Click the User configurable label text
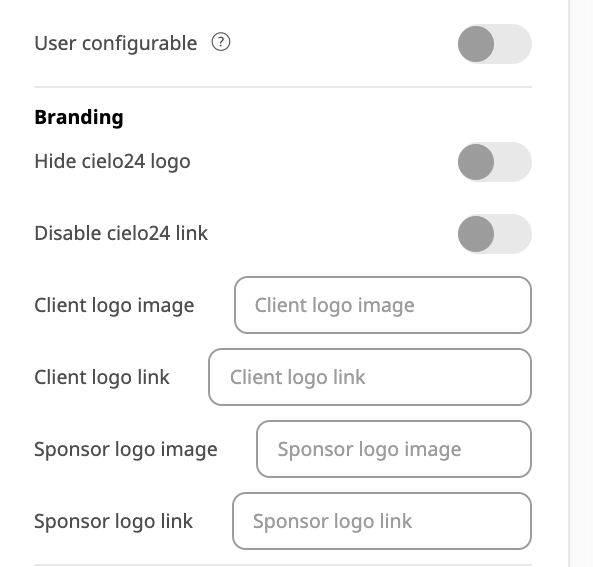The height and width of the screenshot is (567, 593). [x=116, y=43]
